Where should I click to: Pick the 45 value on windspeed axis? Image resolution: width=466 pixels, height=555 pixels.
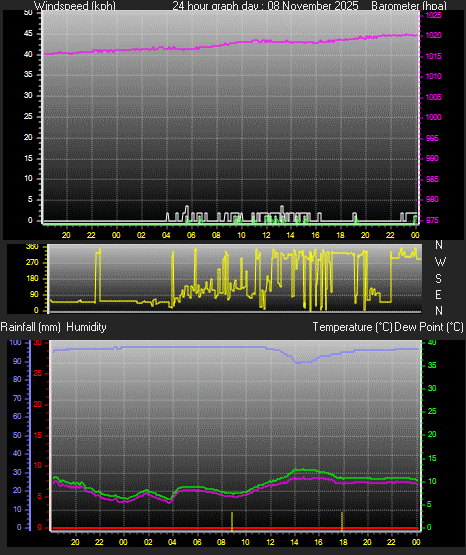(x=28, y=33)
